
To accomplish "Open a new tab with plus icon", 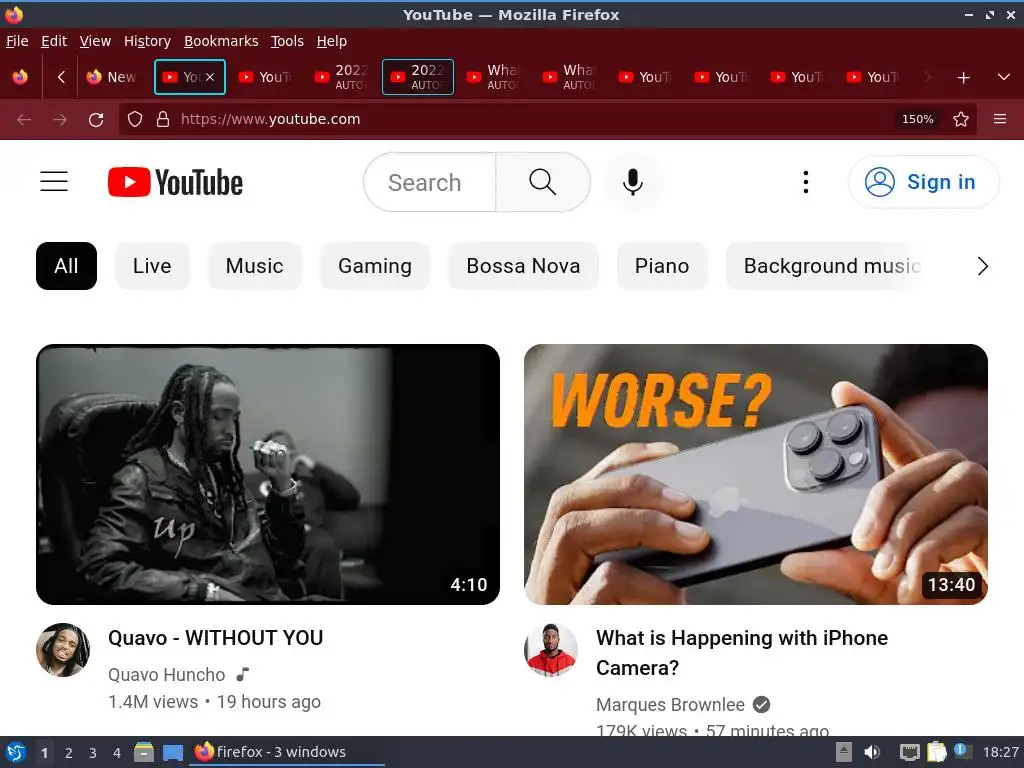I will click(963, 78).
